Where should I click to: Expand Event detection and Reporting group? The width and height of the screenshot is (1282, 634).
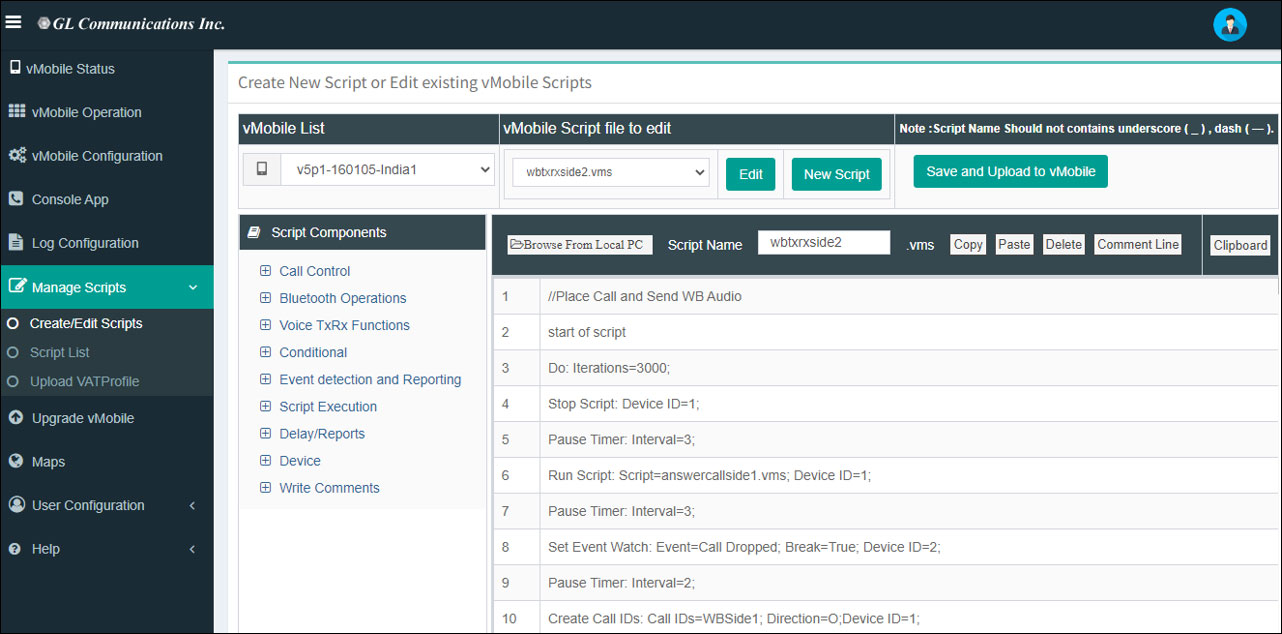265,379
